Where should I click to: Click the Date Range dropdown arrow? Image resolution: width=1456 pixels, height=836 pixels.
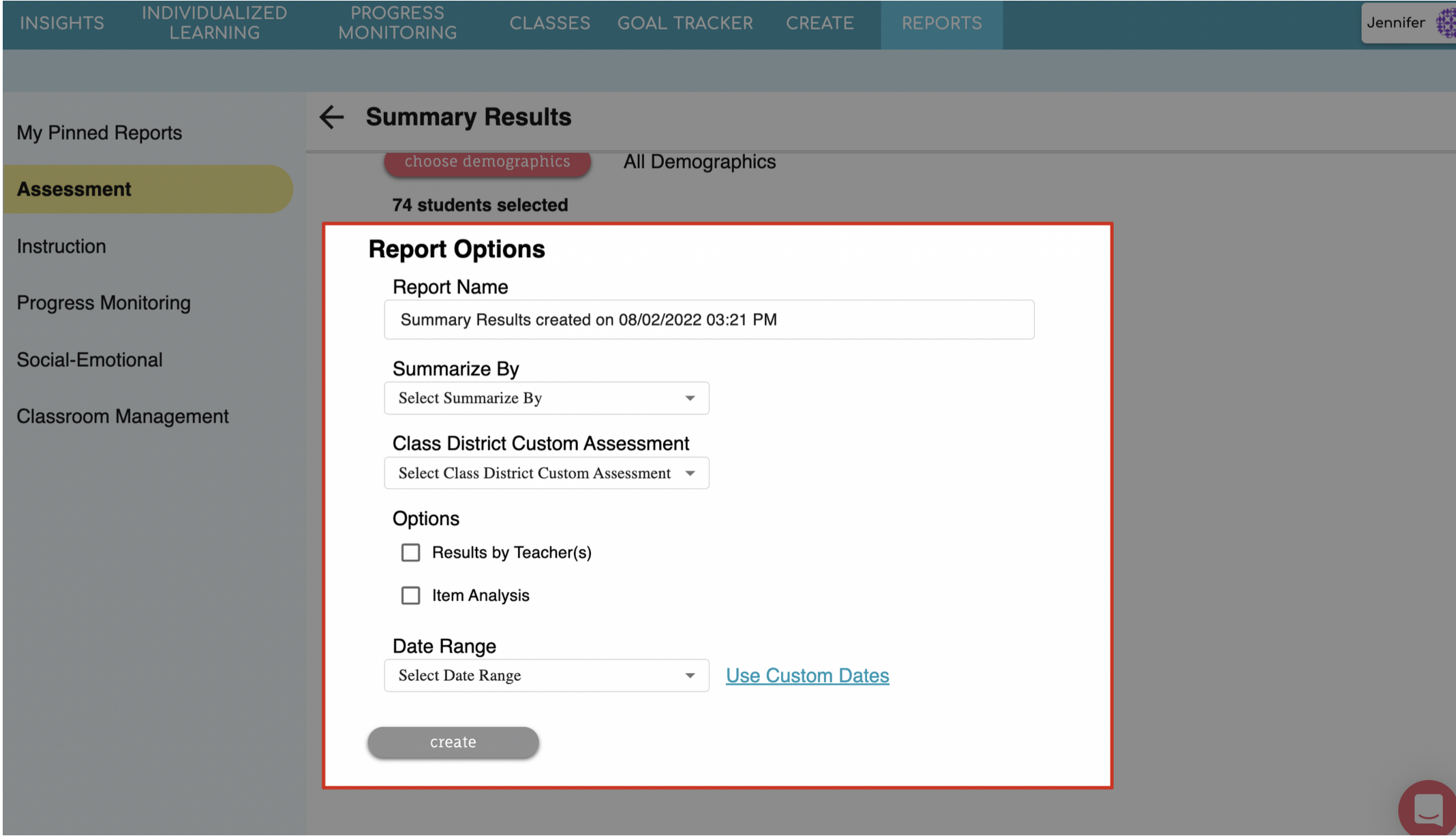(690, 676)
